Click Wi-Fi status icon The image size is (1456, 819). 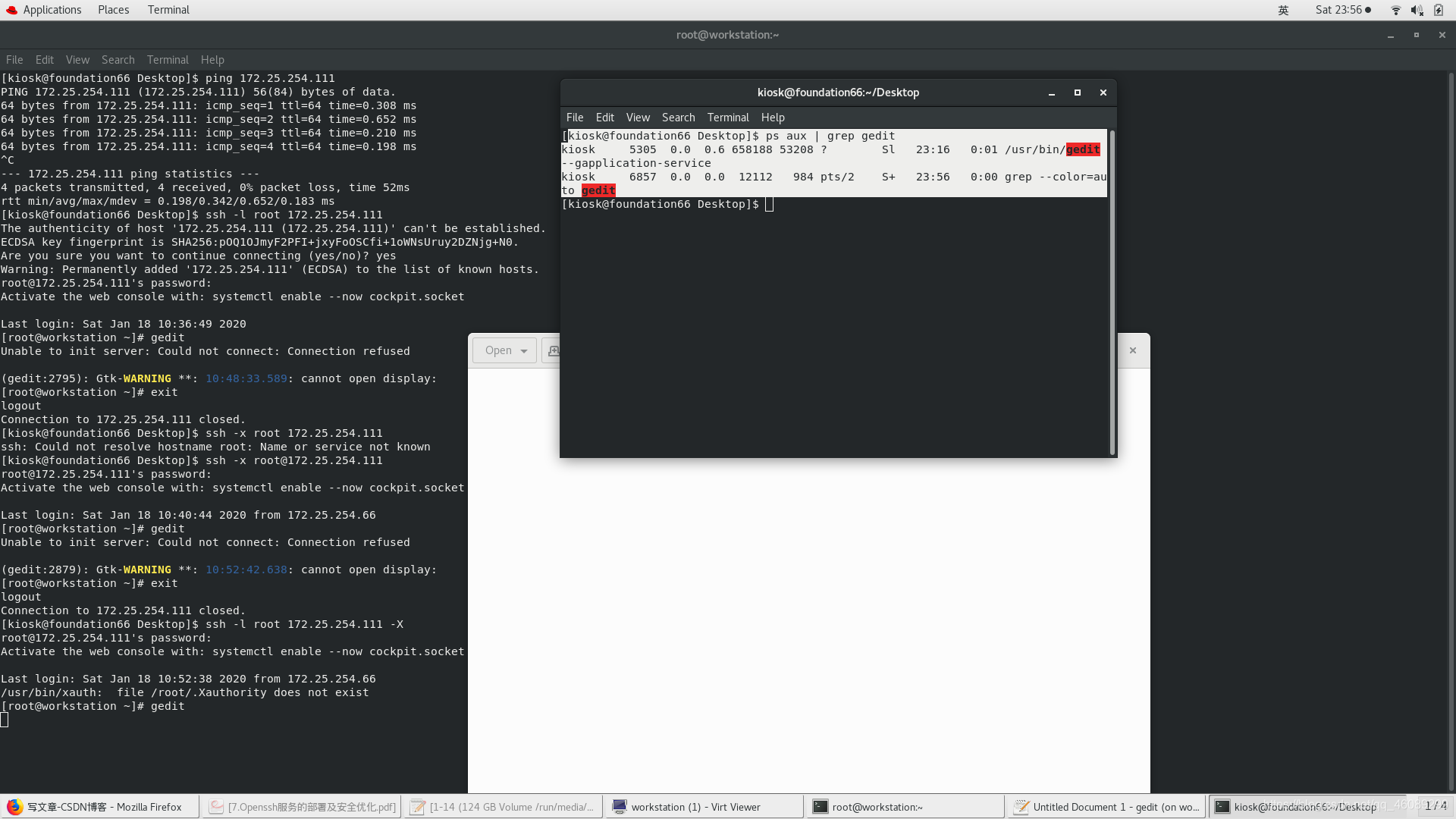(x=1396, y=10)
